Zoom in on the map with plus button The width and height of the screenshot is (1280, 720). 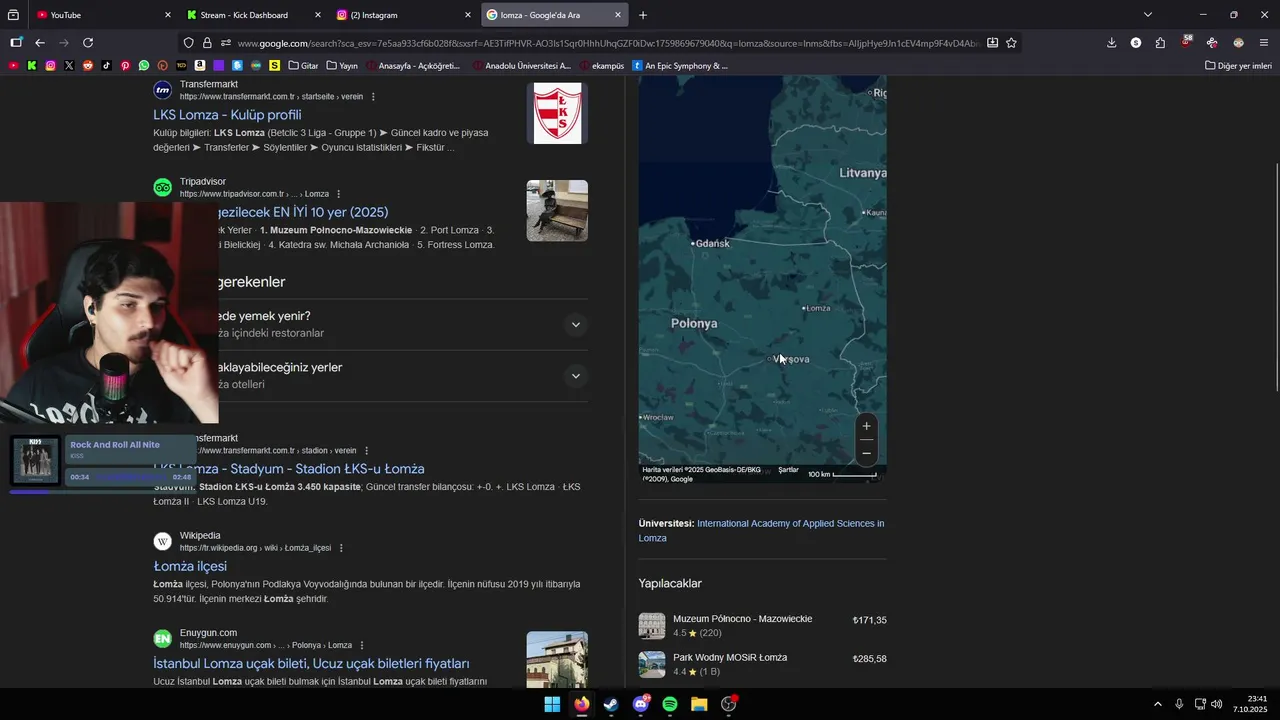(866, 426)
